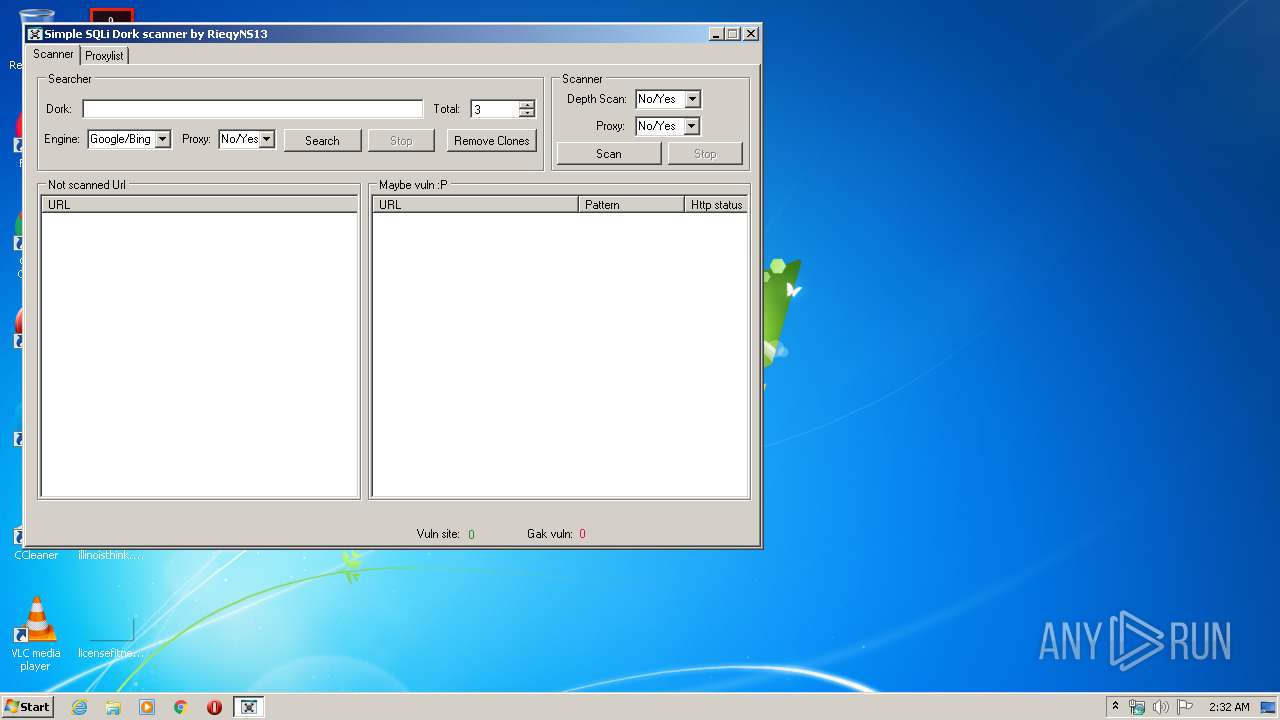Start the dork Search button

[x=322, y=141]
